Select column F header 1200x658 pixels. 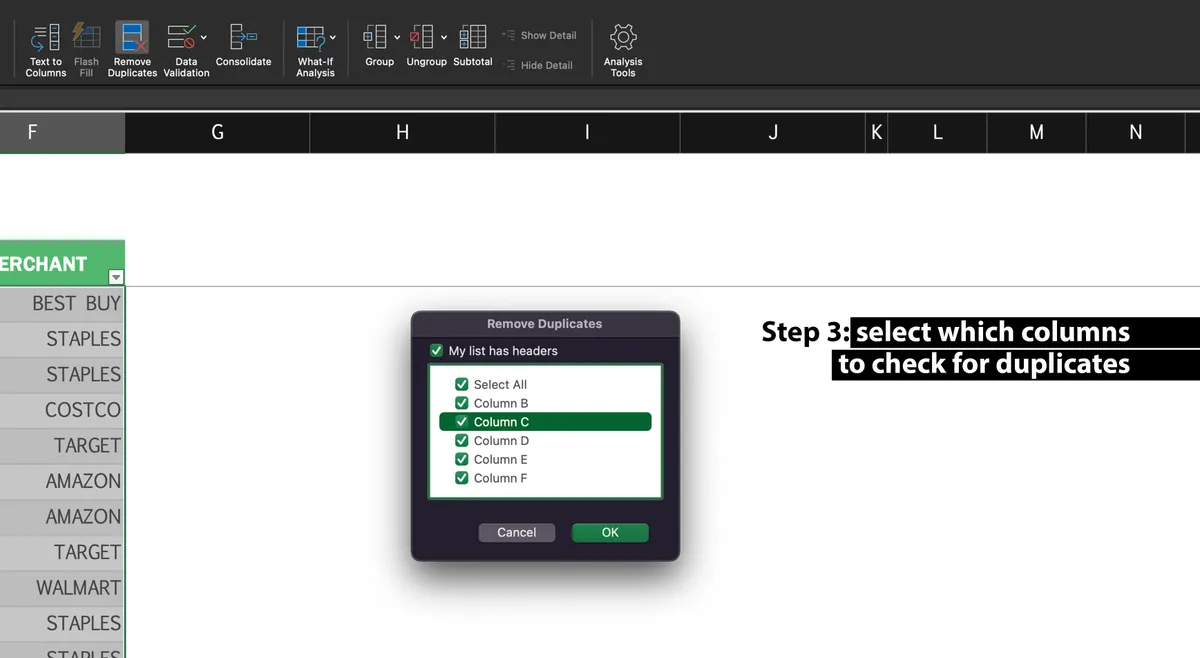click(x=62, y=132)
